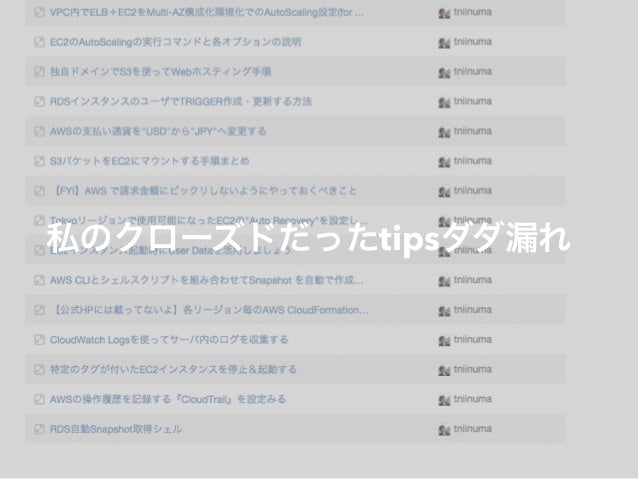
Task: Open the 【FYI】AWS で請求金額にビックリしない article link
Action: point(203,190)
